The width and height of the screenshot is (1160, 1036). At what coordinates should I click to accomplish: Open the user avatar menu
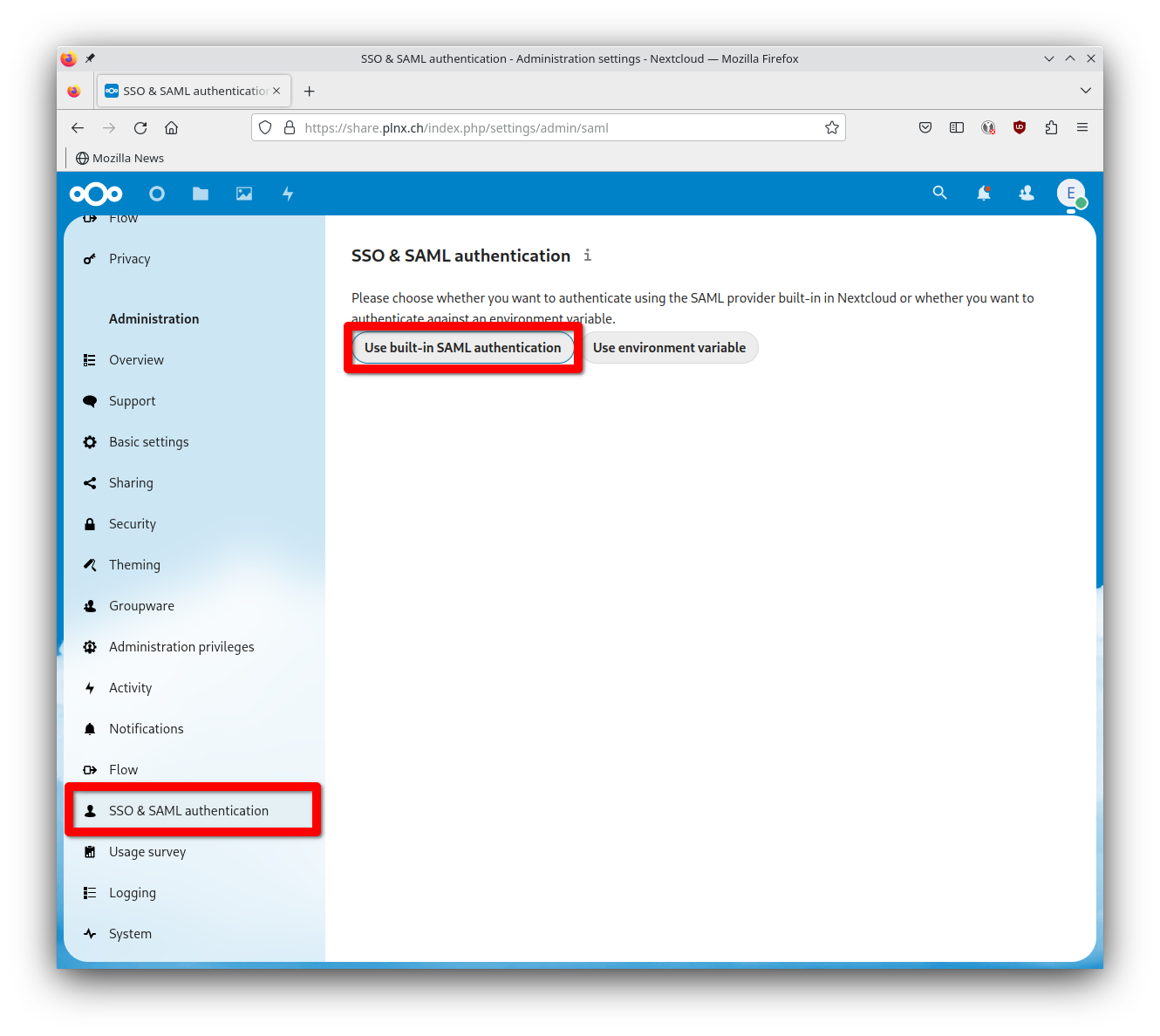click(x=1071, y=194)
